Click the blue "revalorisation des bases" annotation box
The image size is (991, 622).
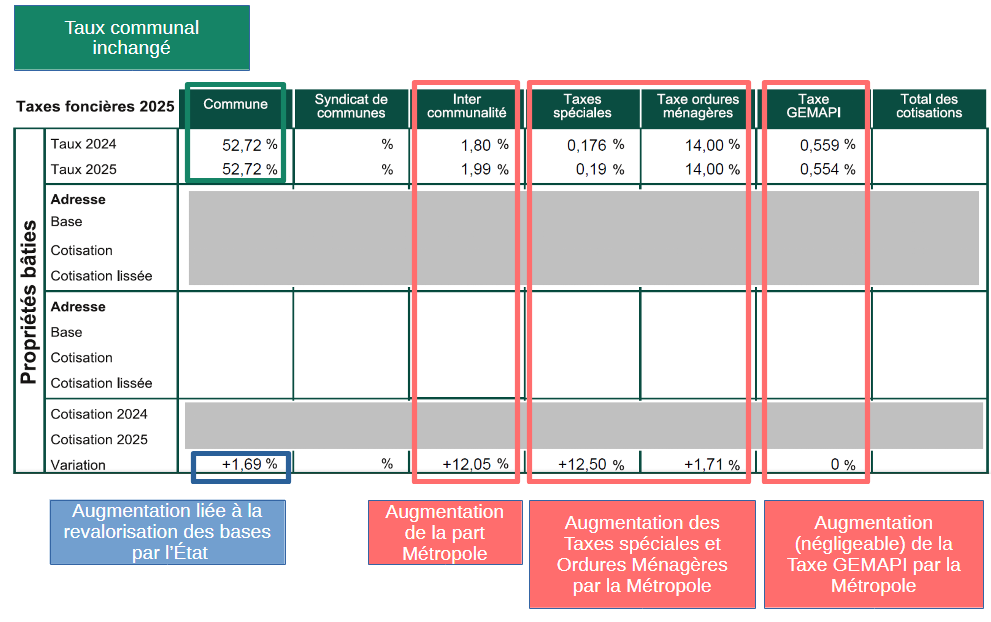pyautogui.click(x=167, y=532)
